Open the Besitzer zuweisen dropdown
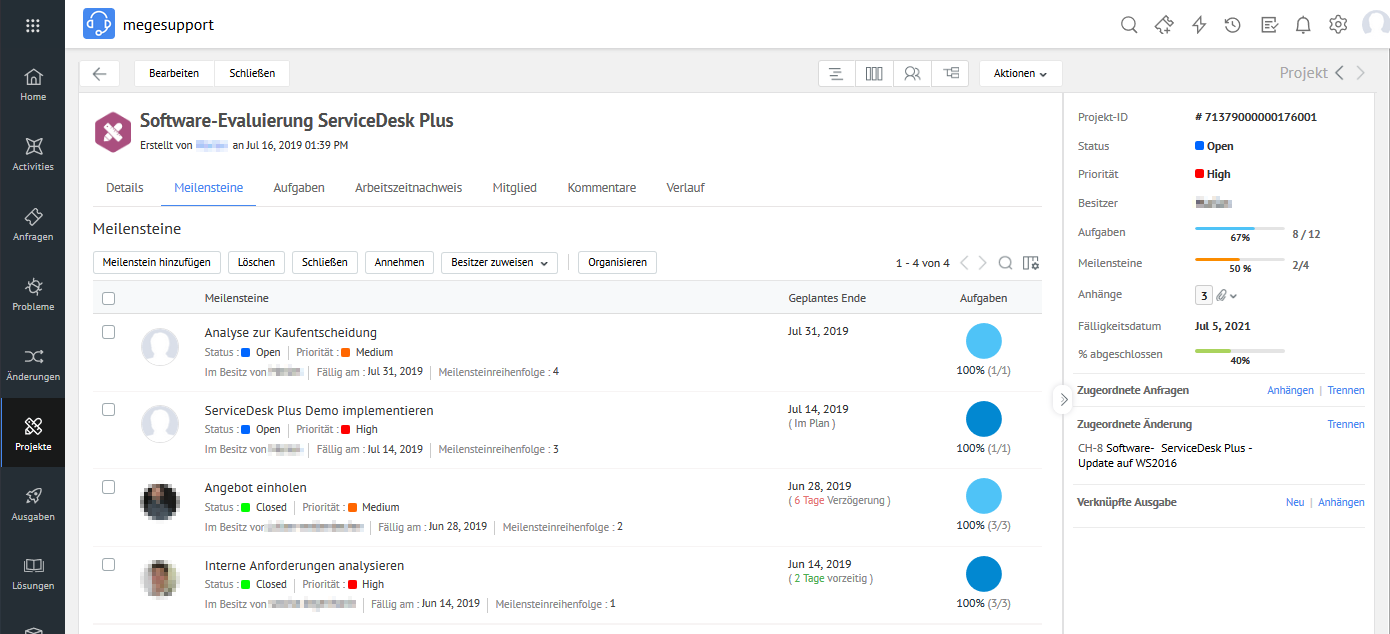The height and width of the screenshot is (634, 1390). 499,262
